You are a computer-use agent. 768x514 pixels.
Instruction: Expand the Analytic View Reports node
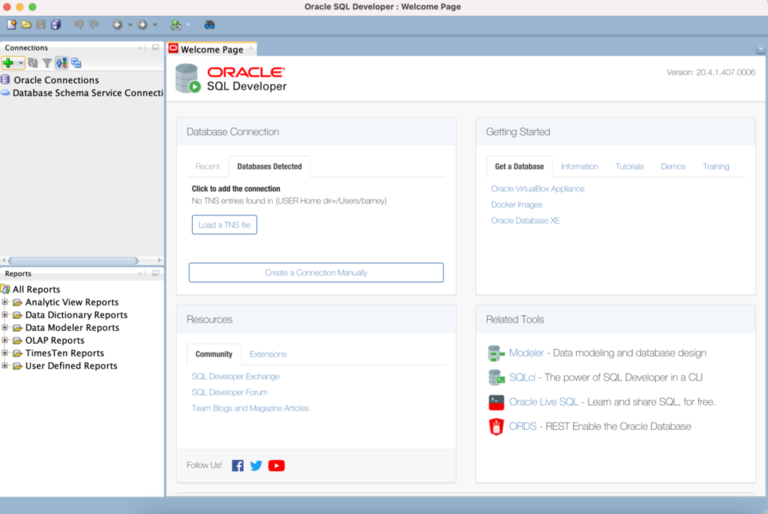pyautogui.click(x=5, y=302)
